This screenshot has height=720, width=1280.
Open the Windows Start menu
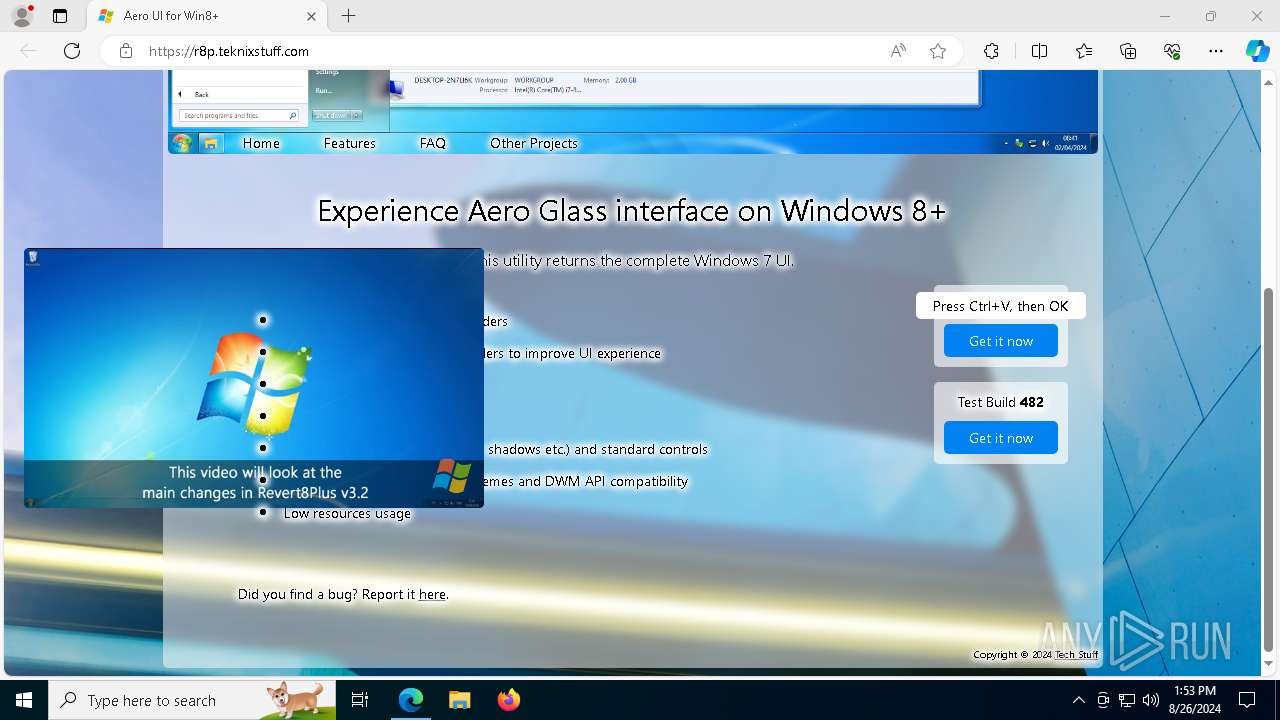pos(24,700)
